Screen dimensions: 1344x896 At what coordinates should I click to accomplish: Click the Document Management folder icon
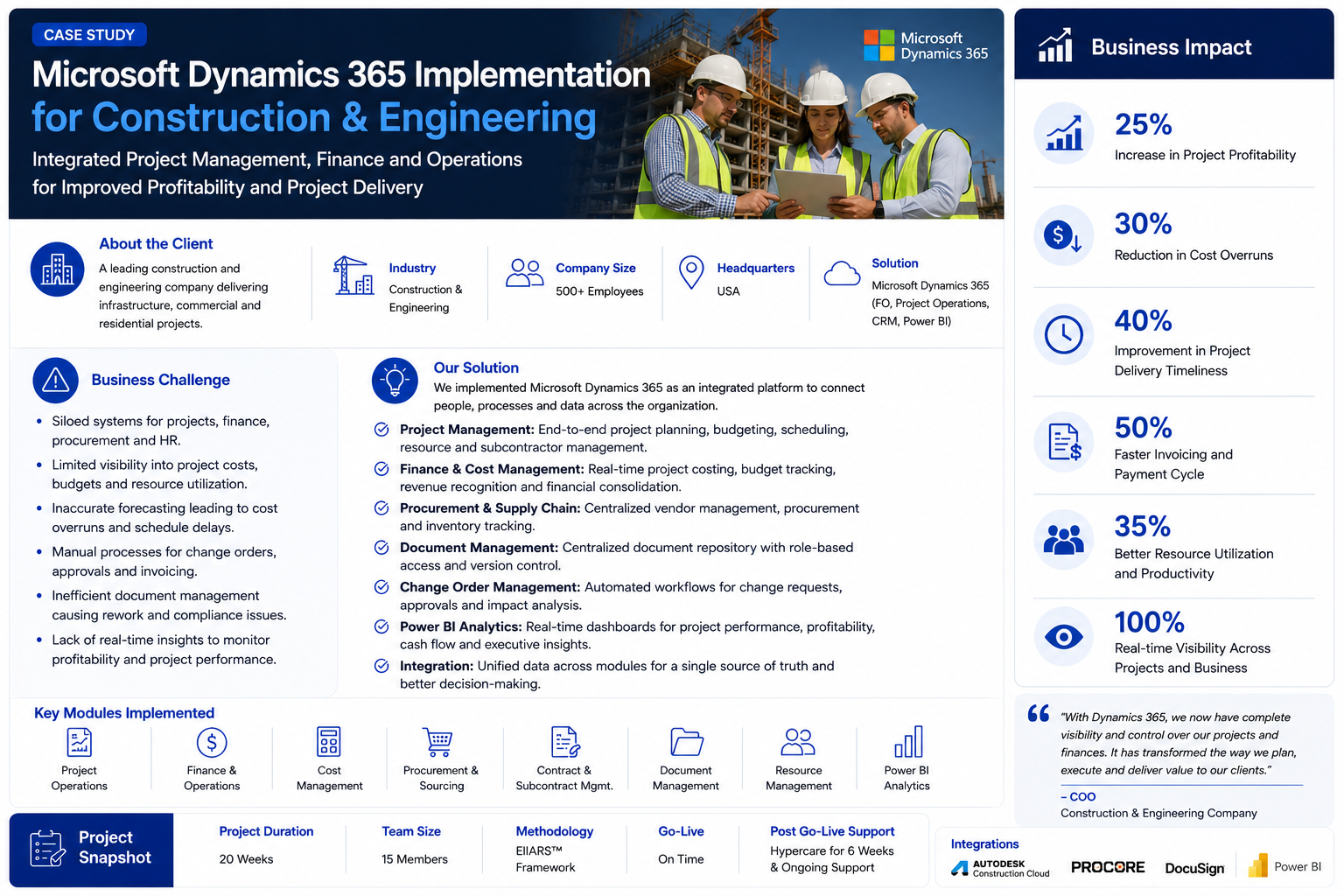tap(687, 742)
